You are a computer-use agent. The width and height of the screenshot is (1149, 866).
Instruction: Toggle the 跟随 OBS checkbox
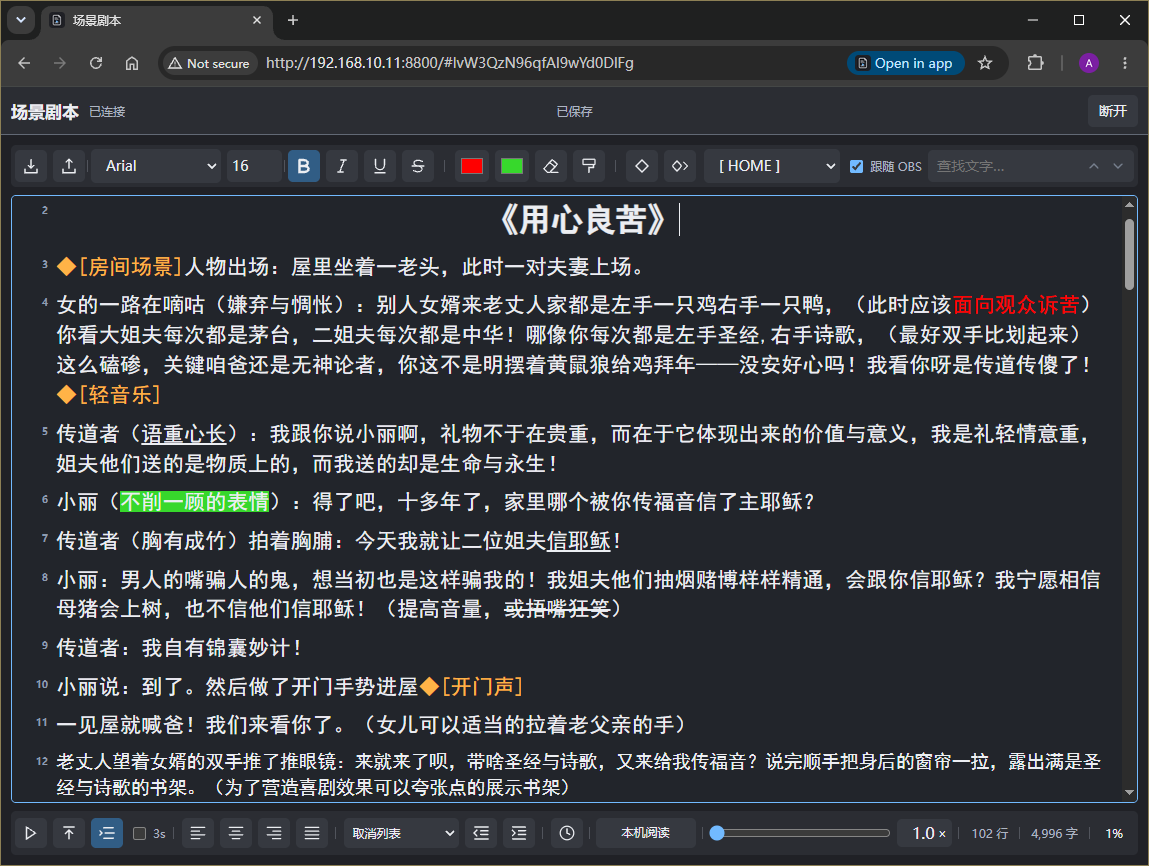coord(856,166)
